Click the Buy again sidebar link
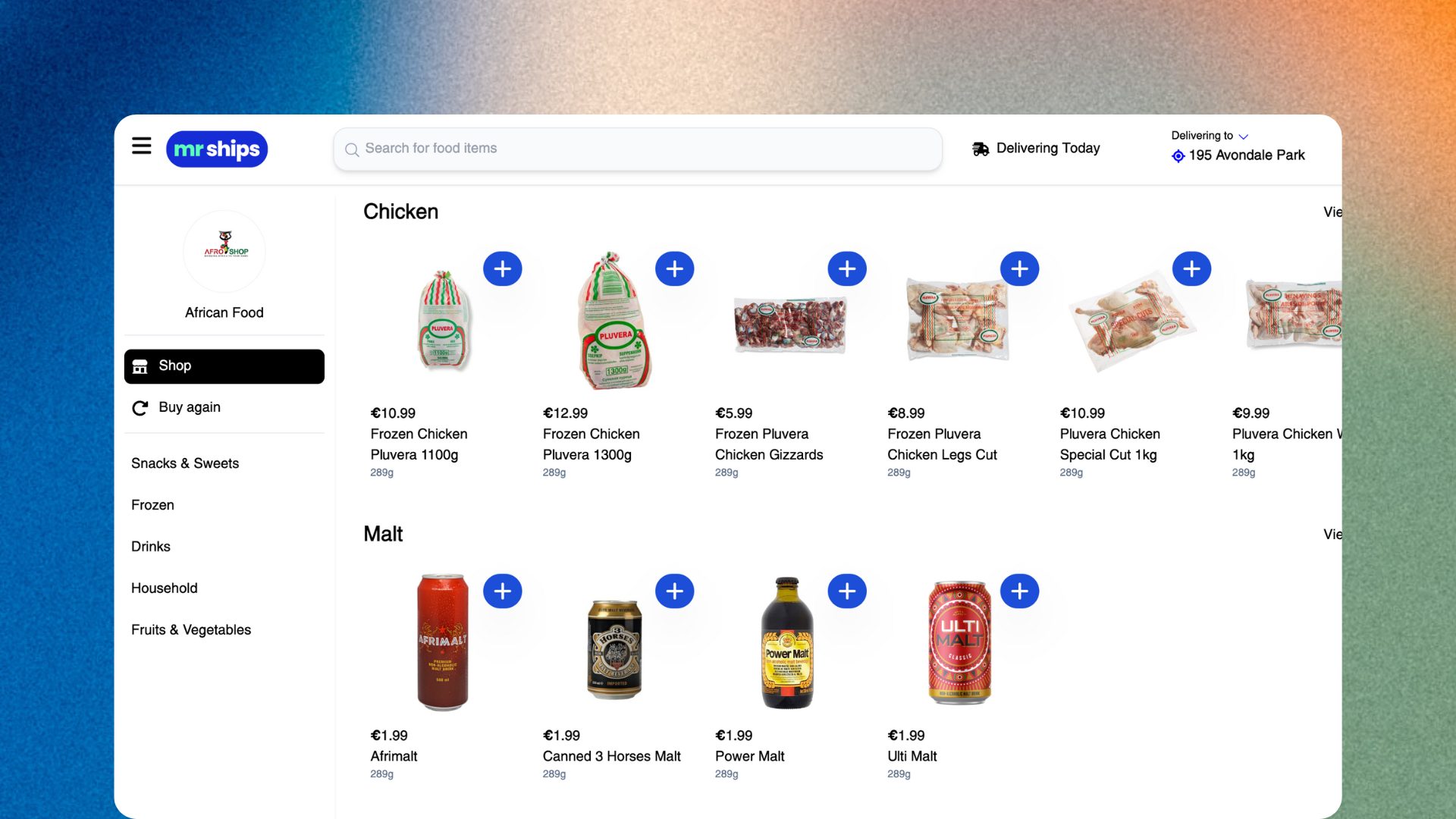This screenshot has height=819, width=1456. (224, 407)
